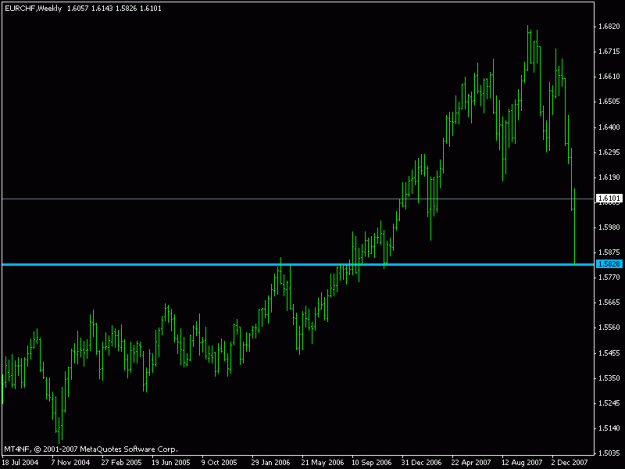Click the 1.5245 price scale value

(609, 403)
